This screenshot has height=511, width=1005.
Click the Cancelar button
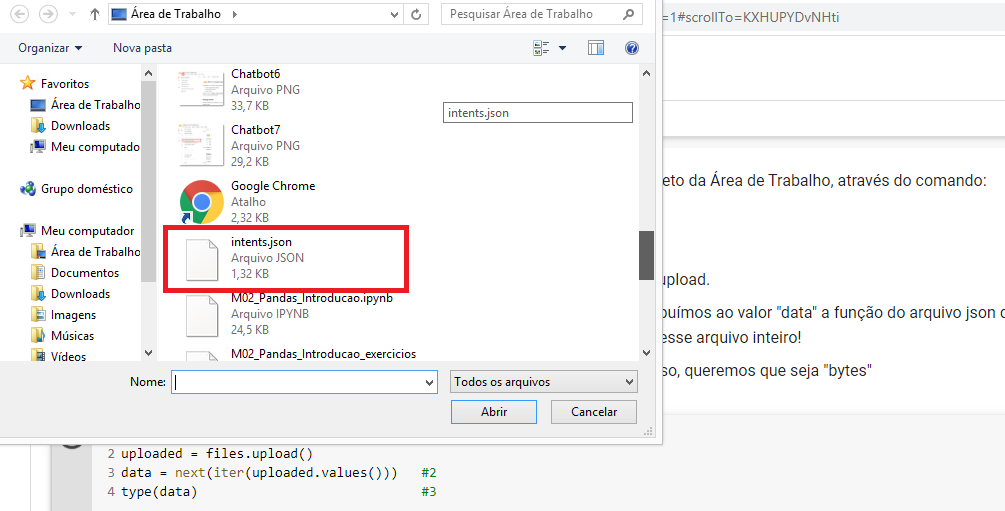point(594,412)
